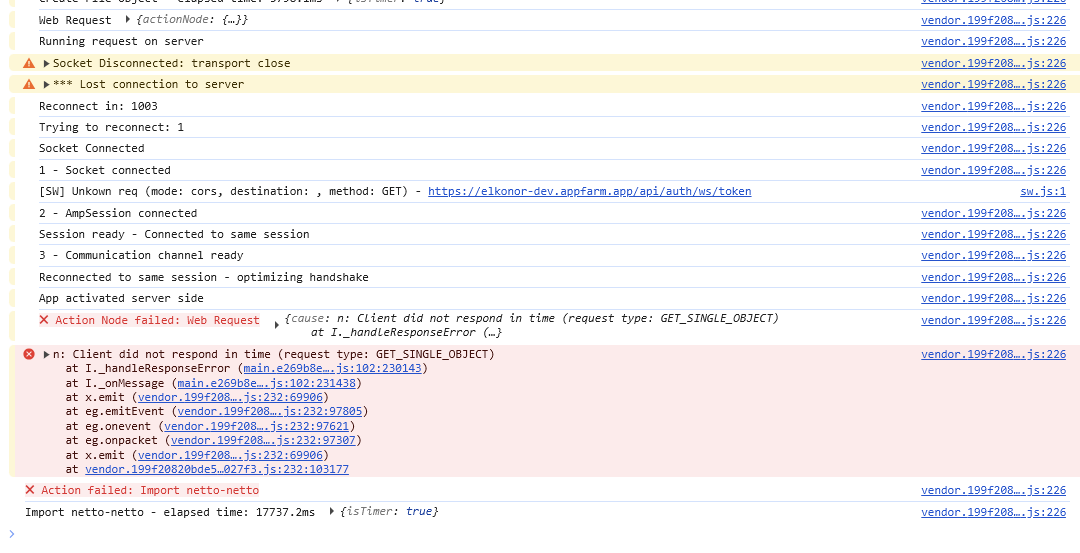Click the console prompt input chevron
The height and width of the screenshot is (553, 1080).
point(12,533)
